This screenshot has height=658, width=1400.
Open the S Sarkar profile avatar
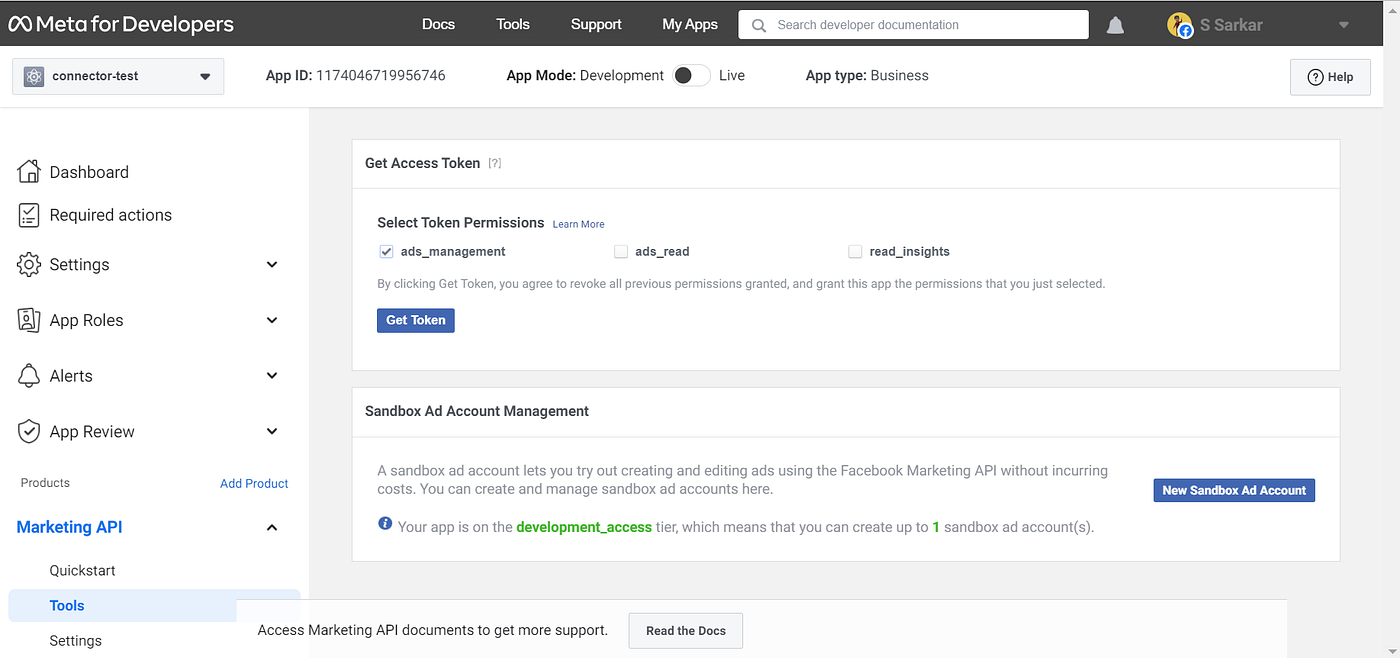pyautogui.click(x=1181, y=24)
